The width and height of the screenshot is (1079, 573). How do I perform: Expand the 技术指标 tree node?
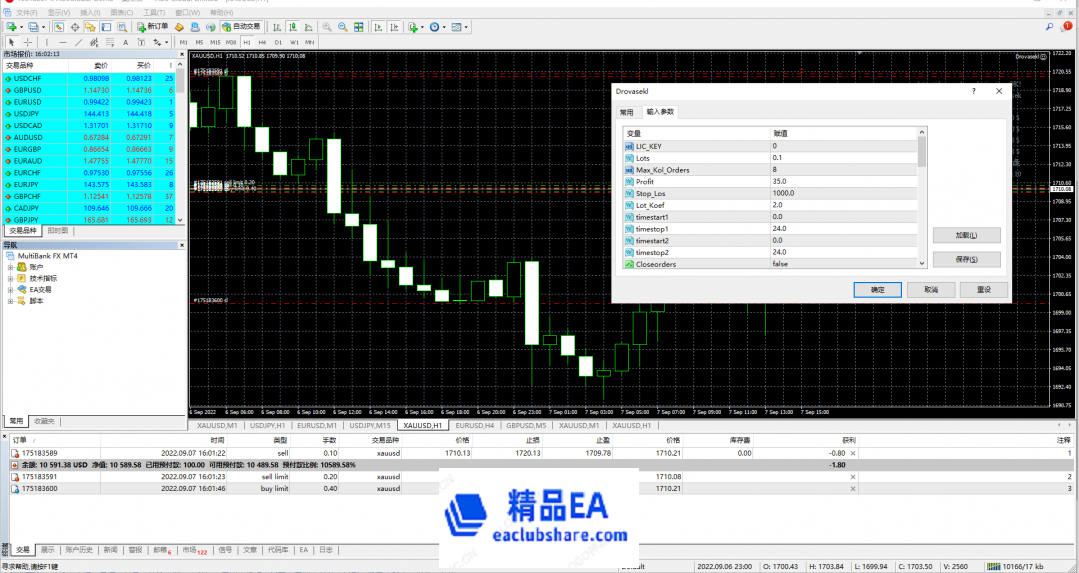(10, 278)
